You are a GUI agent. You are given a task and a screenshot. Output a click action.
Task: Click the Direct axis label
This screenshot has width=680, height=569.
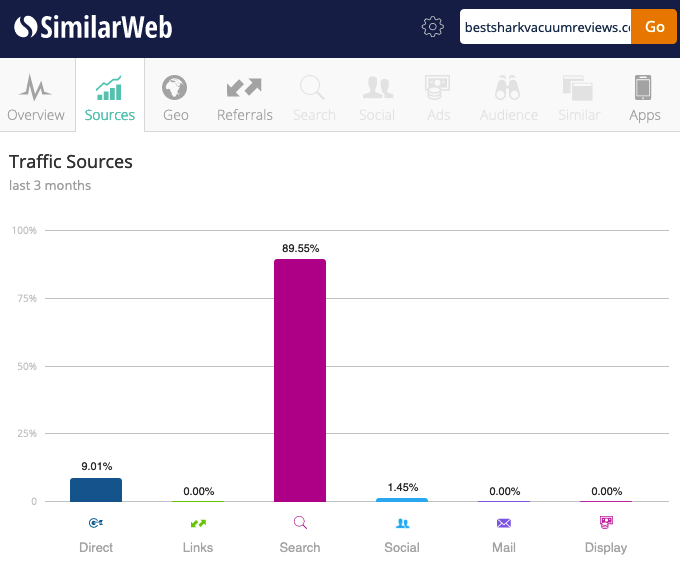pyautogui.click(x=96, y=547)
